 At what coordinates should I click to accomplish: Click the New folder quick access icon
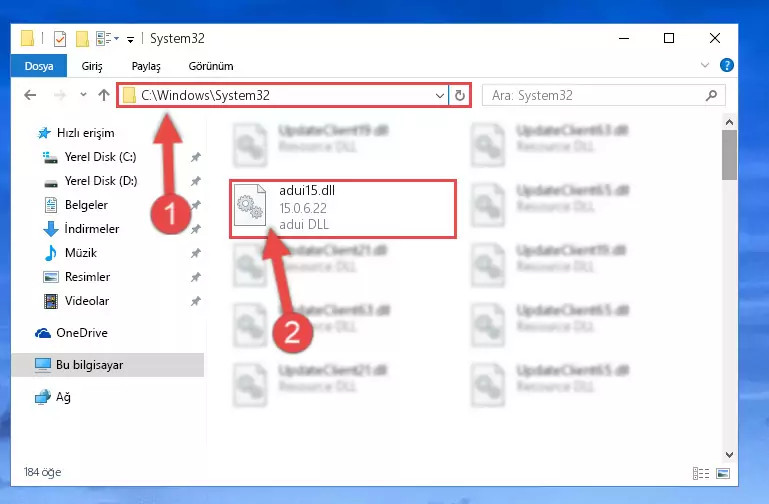click(x=82, y=38)
